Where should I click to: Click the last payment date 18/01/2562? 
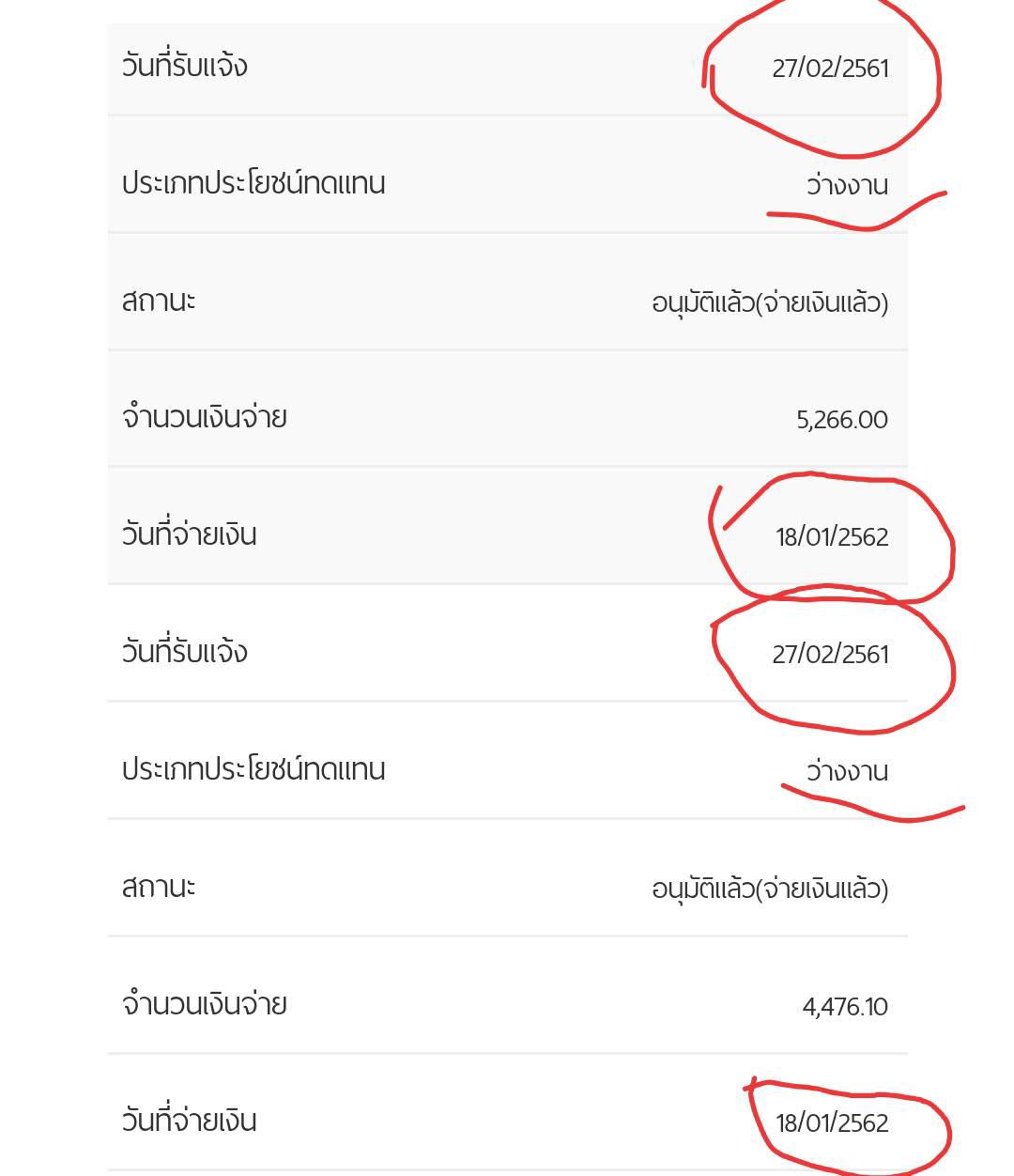point(832,1123)
